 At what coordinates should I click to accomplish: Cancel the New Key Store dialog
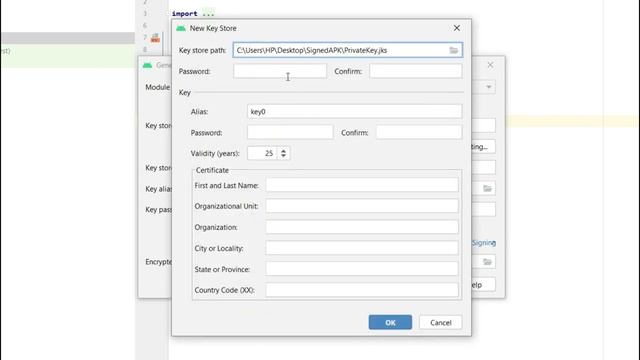pos(440,322)
